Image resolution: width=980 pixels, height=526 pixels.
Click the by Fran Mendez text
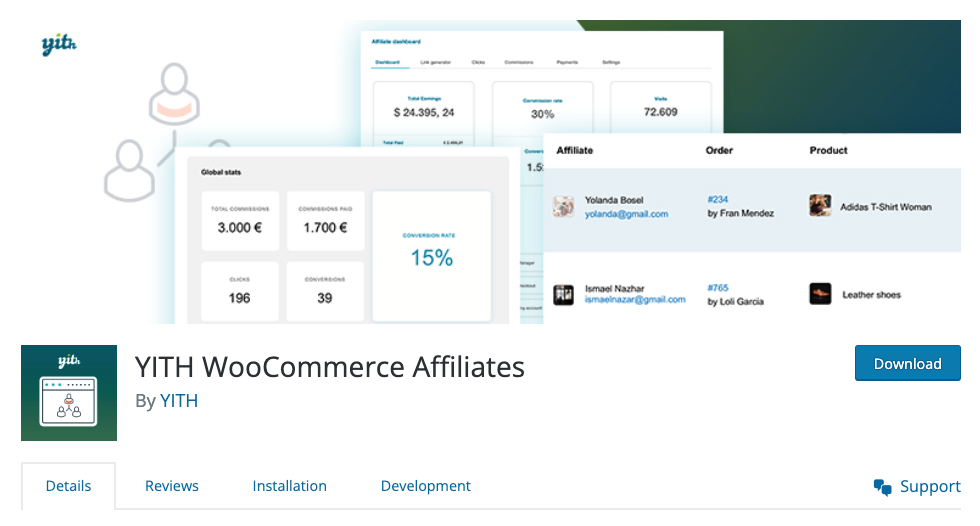741,213
